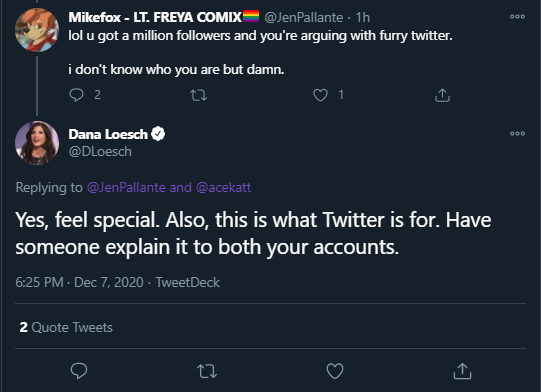Reply to Mikefox's tweet
Screen dimensions: 541x392
tap(76, 95)
